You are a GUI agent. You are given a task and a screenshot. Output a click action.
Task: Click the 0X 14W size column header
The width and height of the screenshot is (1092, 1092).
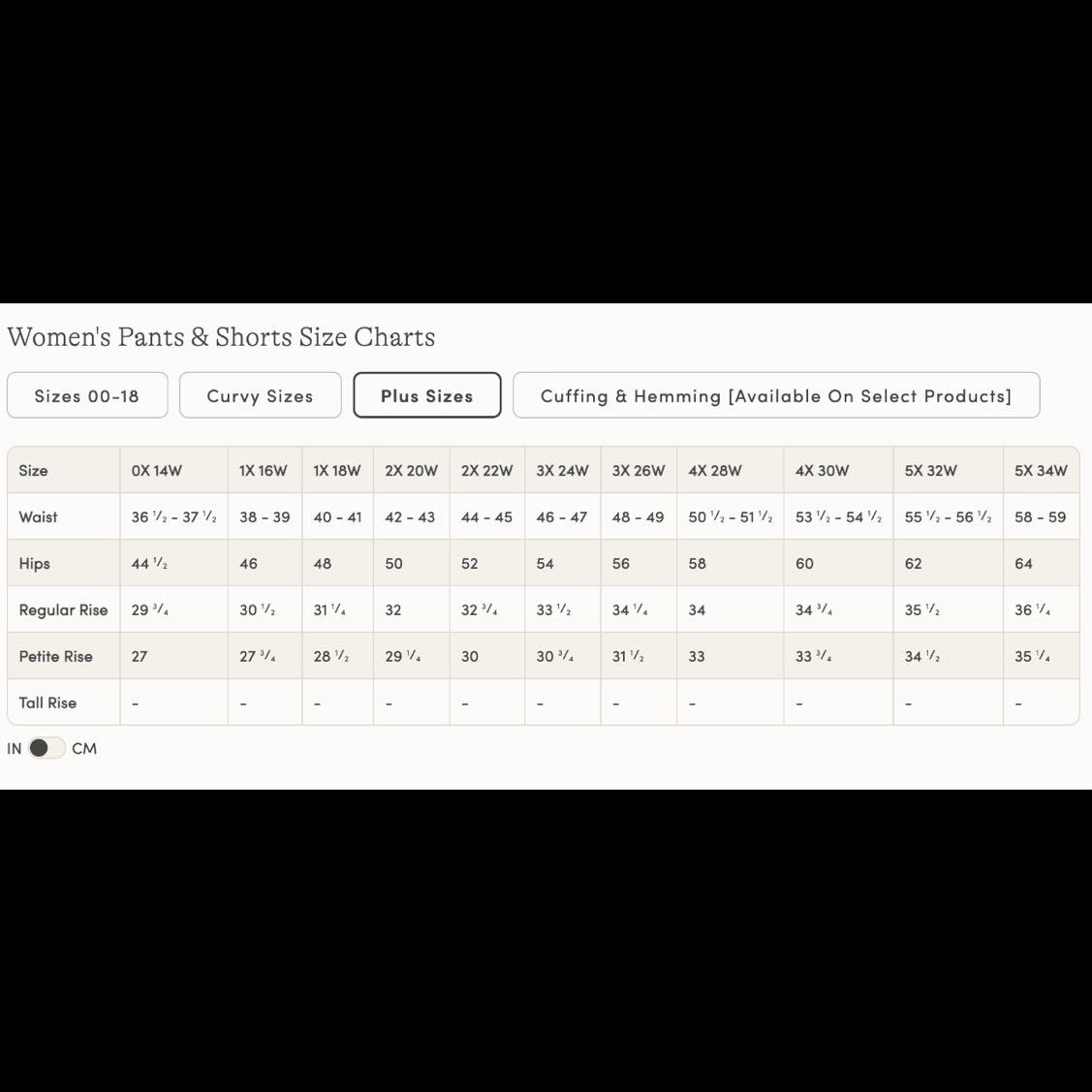tap(157, 471)
